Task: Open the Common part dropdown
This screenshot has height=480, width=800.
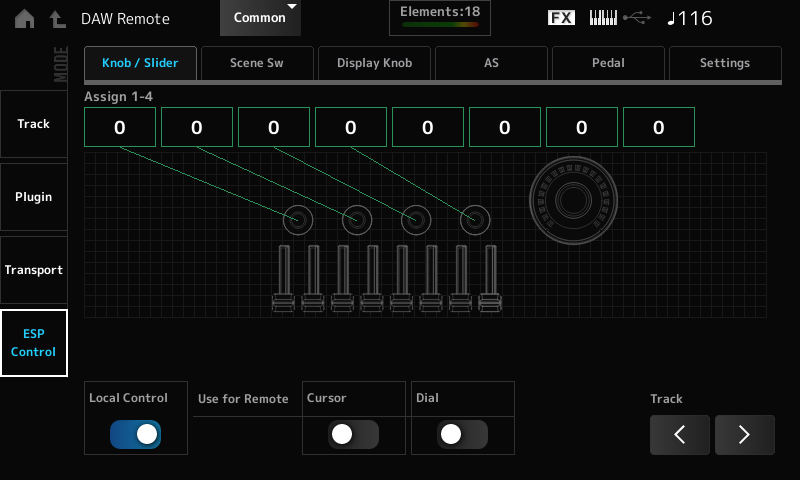Action: pos(260,18)
